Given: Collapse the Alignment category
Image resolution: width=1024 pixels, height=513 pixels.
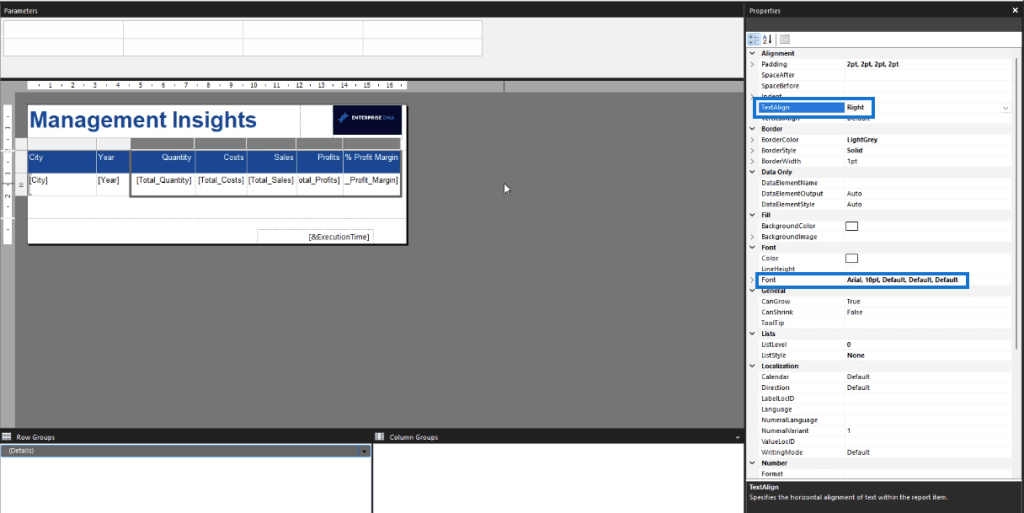Looking at the screenshot, I should pos(752,54).
